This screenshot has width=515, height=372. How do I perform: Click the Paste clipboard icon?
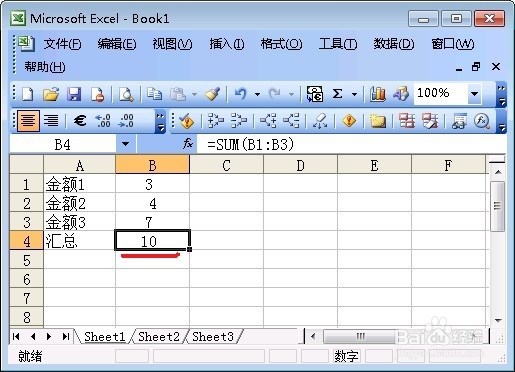pos(178,94)
